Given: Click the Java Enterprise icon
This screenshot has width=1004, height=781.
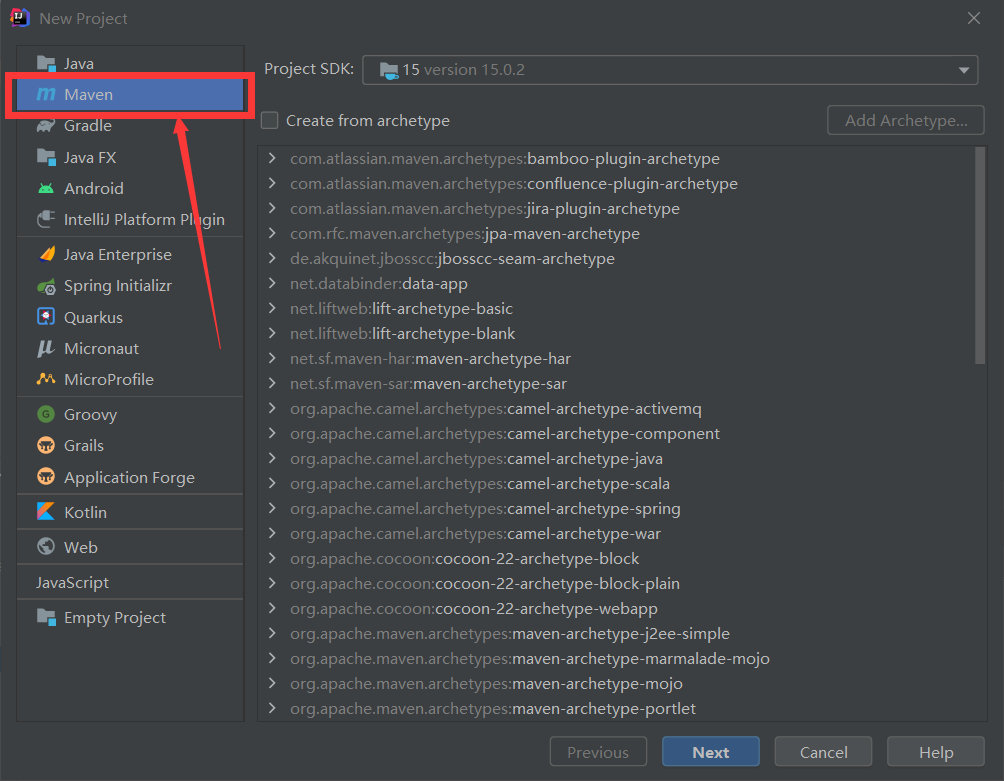Looking at the screenshot, I should (x=46, y=254).
